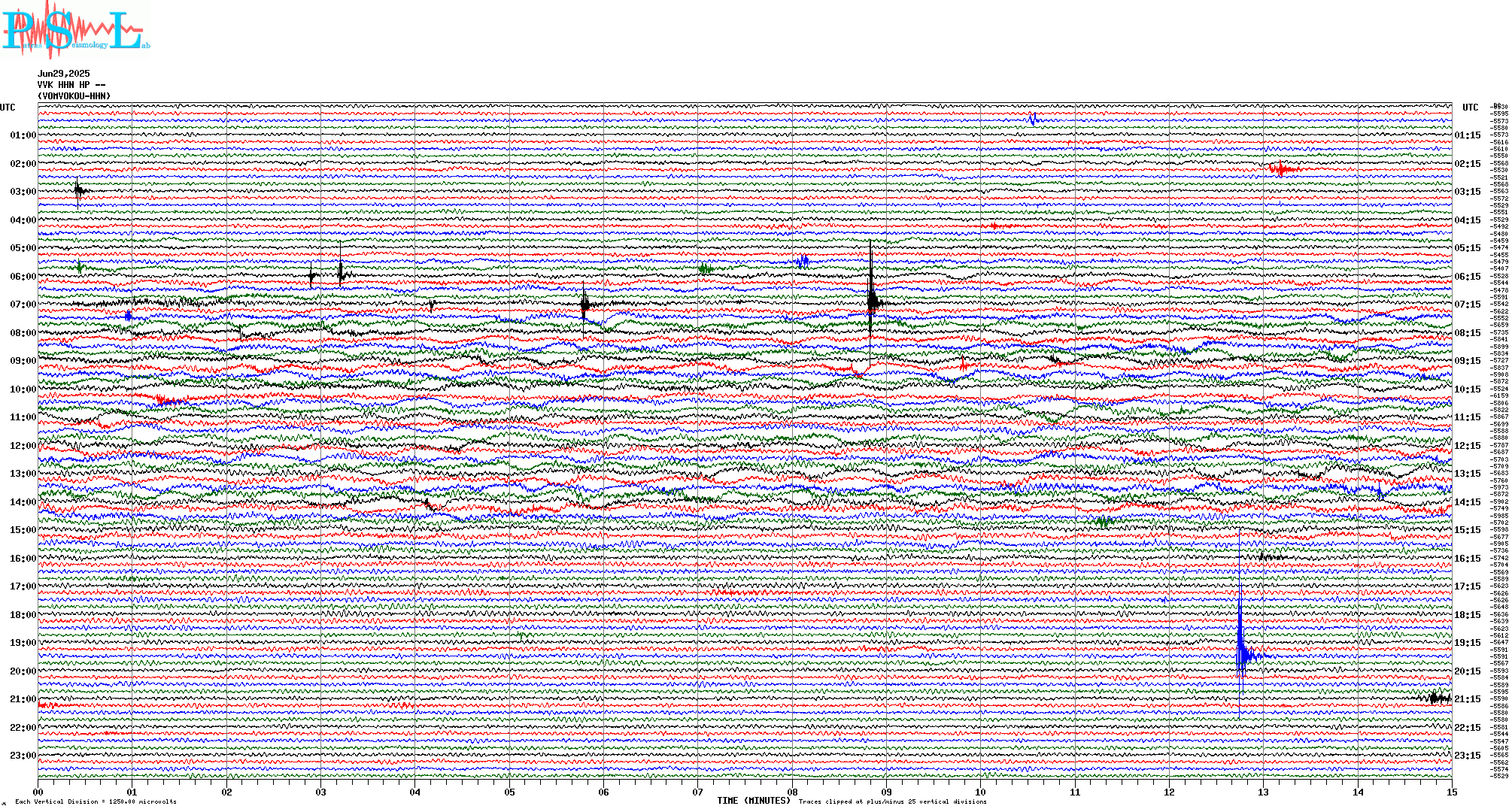Click the 01:15 time label

(1468, 135)
